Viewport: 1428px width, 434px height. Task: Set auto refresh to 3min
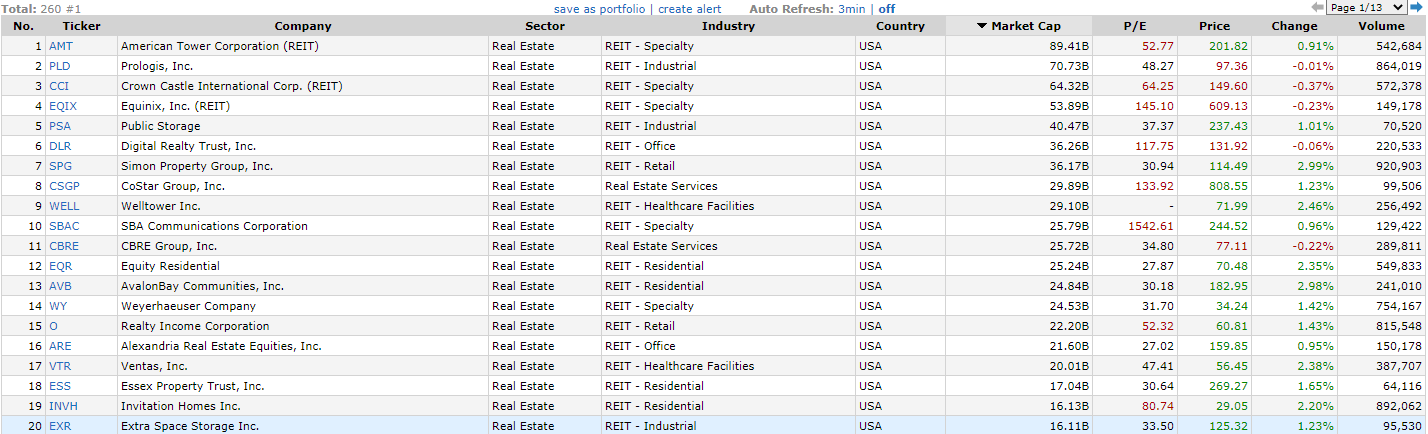pos(852,9)
